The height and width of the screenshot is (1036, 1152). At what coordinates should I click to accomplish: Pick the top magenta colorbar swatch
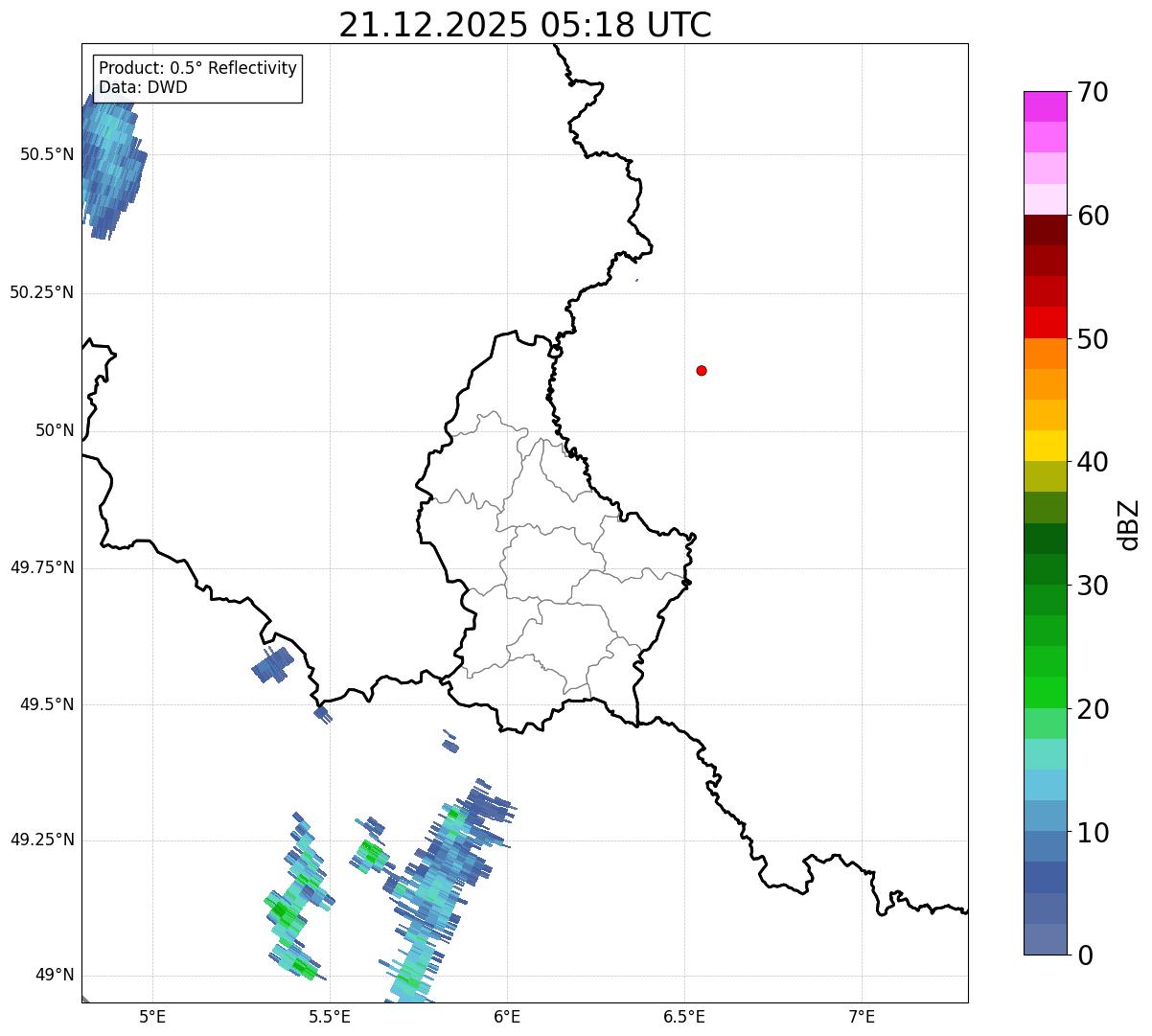[1045, 106]
